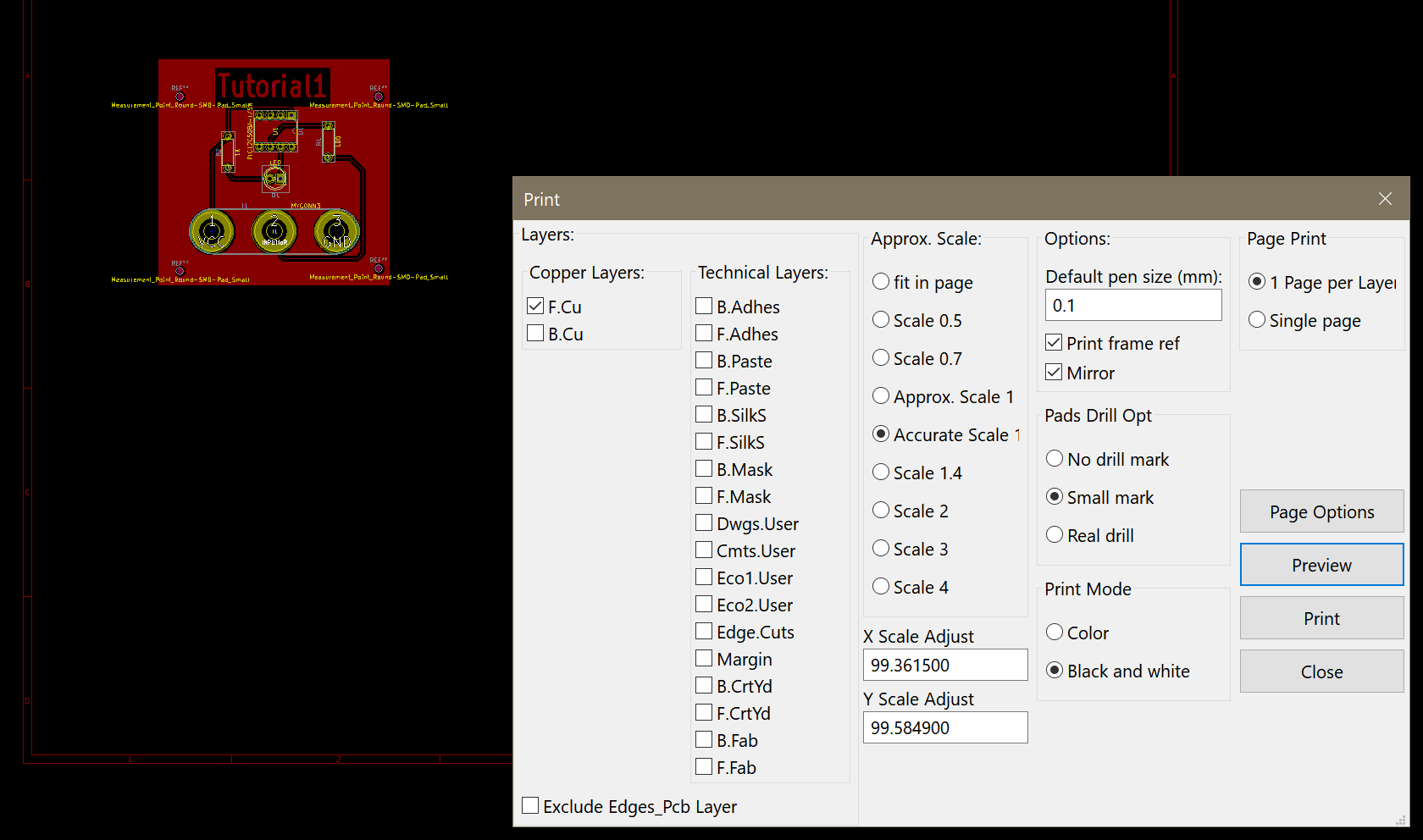This screenshot has width=1423, height=840.
Task: Uncheck the F.Cu copper layer
Action: pos(535,307)
